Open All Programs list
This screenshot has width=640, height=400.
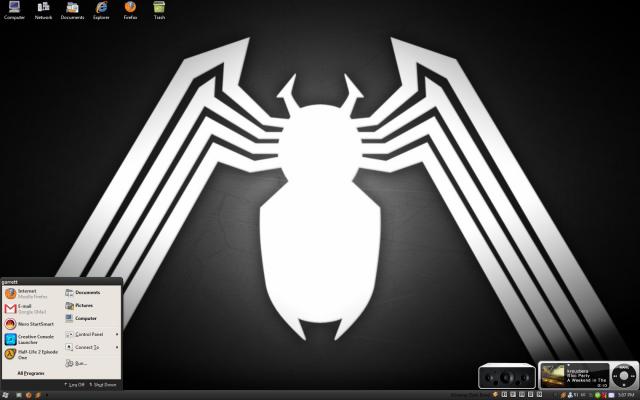pyautogui.click(x=31, y=373)
